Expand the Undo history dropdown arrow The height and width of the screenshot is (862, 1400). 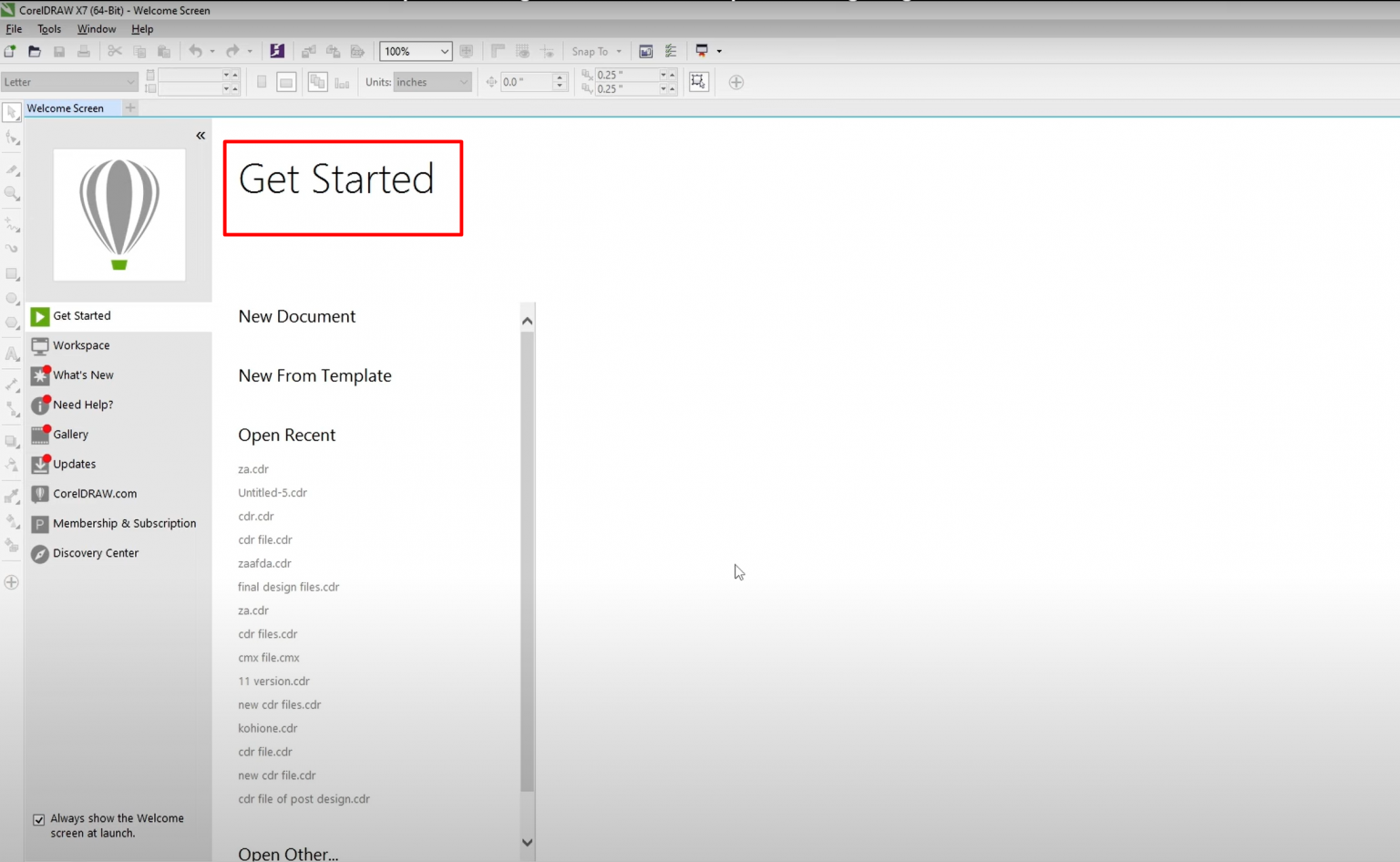pos(212,51)
